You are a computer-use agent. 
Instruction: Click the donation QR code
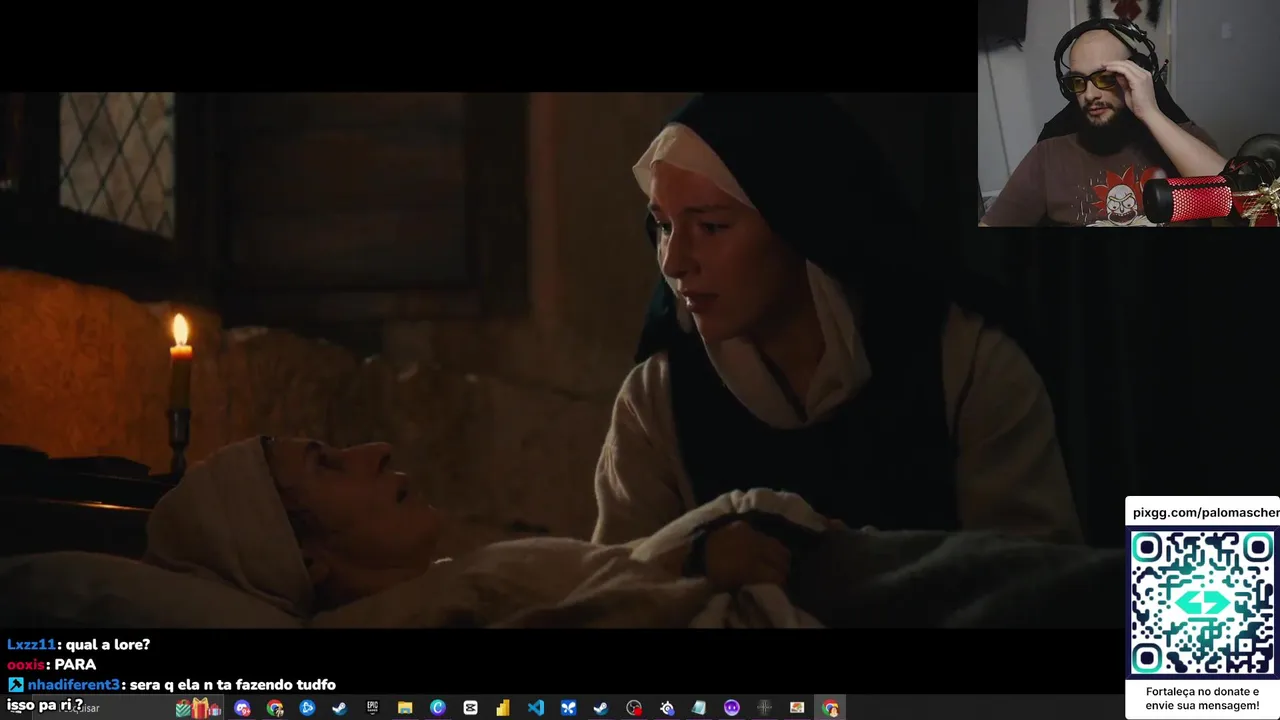(1202, 602)
